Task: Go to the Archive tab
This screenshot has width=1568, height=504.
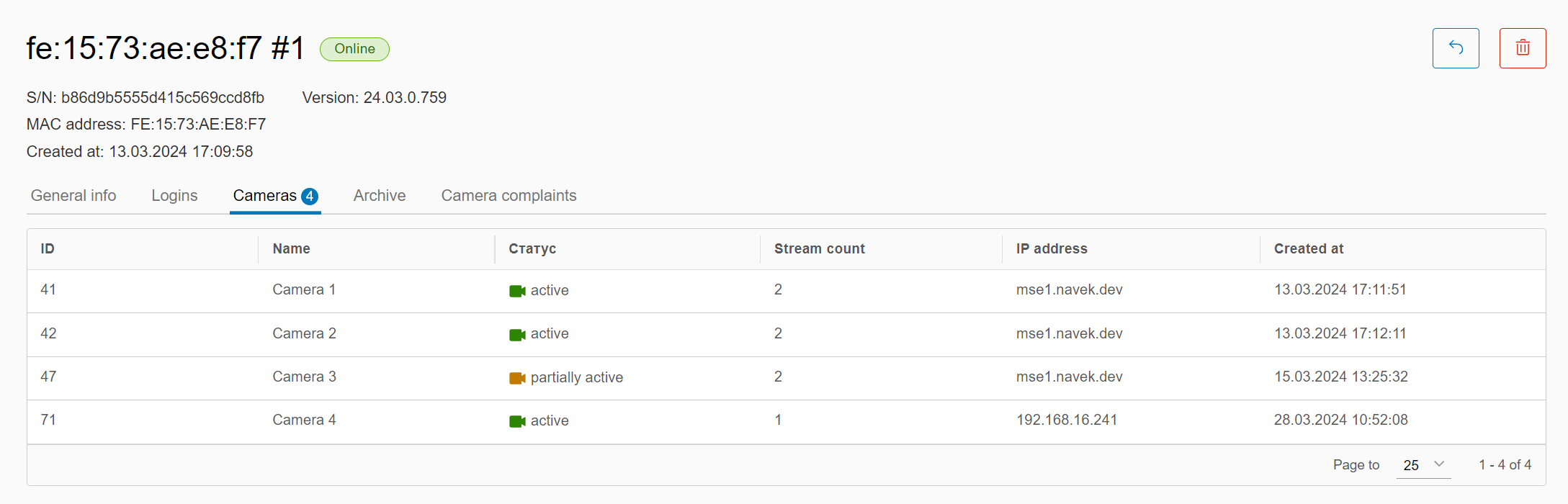Action: point(380,196)
